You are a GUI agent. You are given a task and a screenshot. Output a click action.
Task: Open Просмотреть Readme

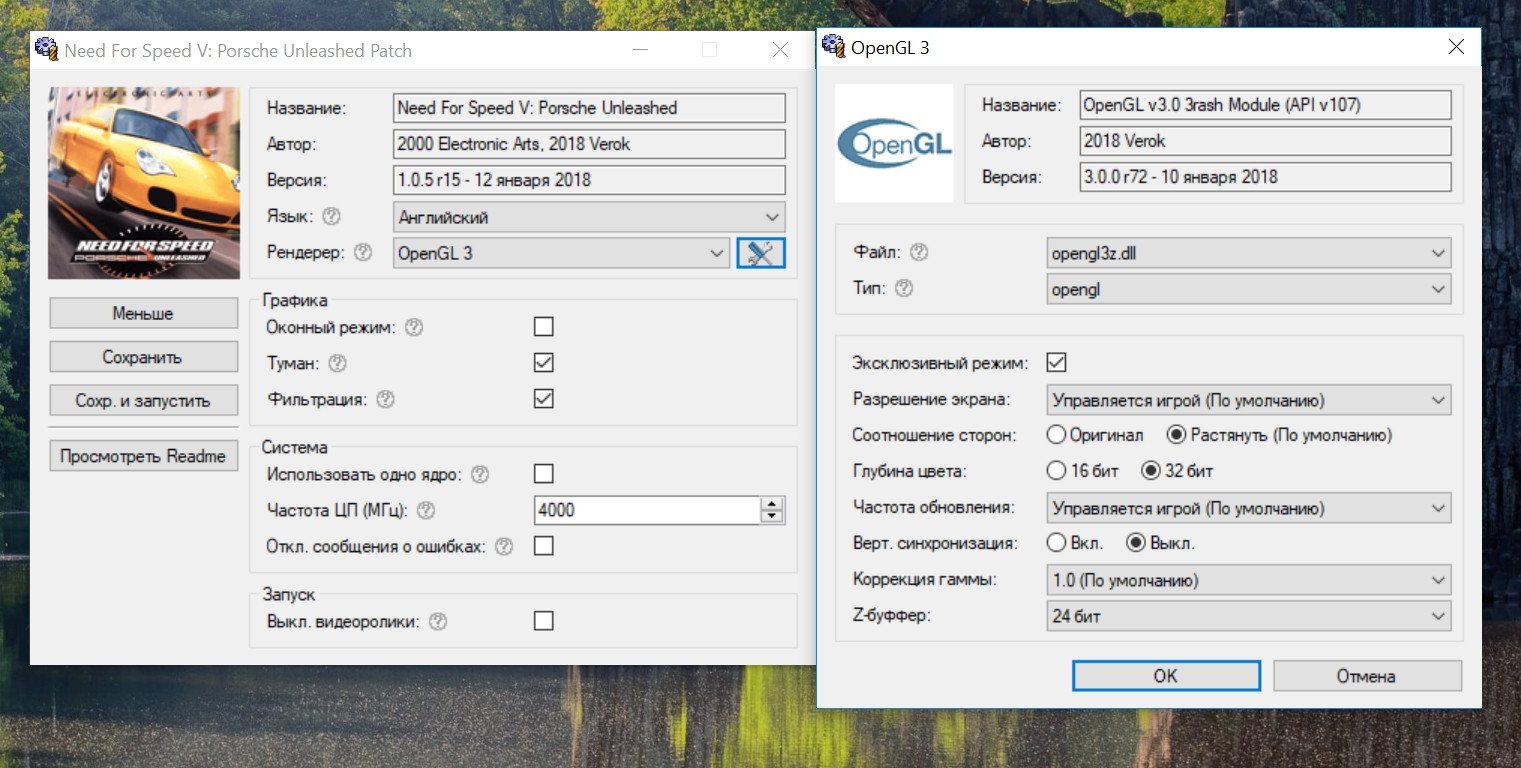(144, 456)
